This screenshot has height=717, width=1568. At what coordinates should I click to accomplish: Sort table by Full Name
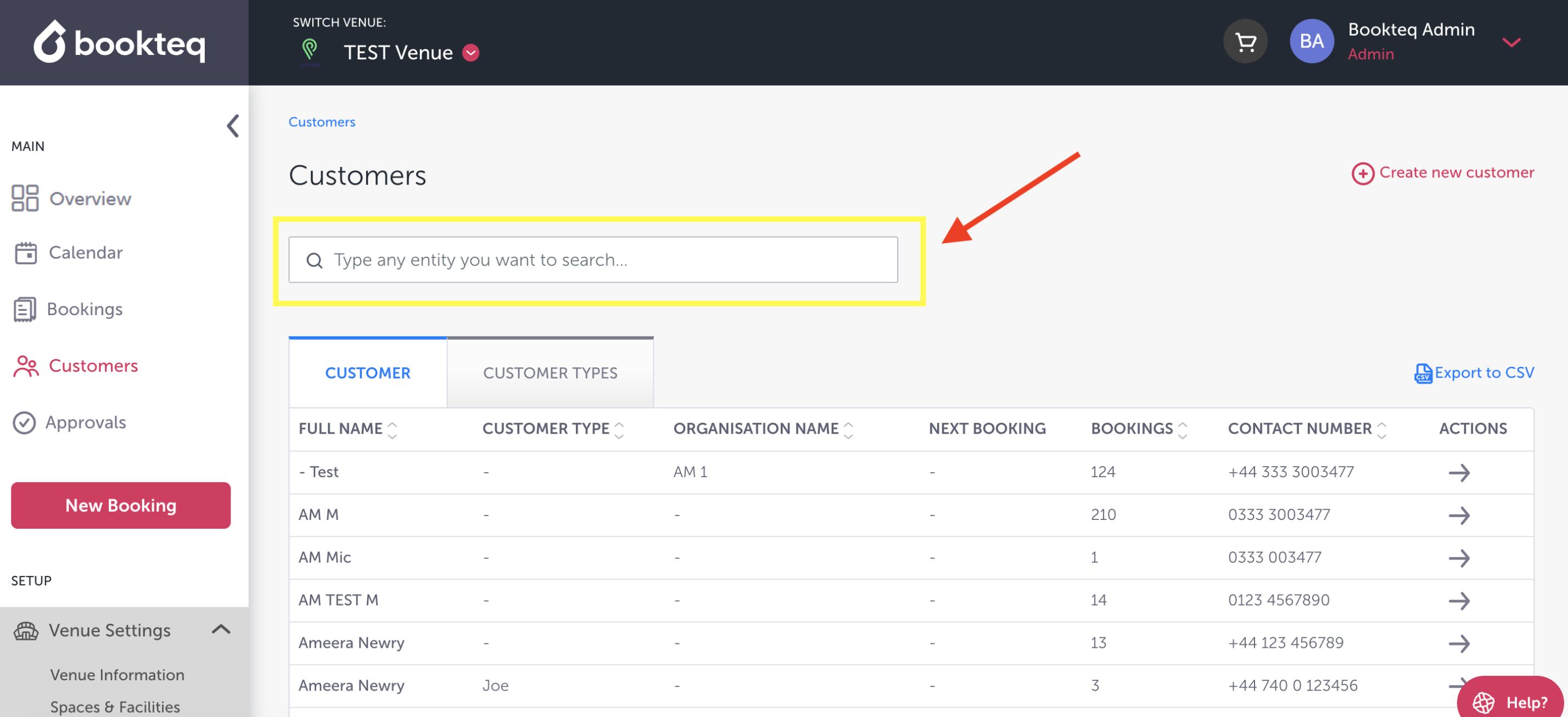tap(393, 430)
